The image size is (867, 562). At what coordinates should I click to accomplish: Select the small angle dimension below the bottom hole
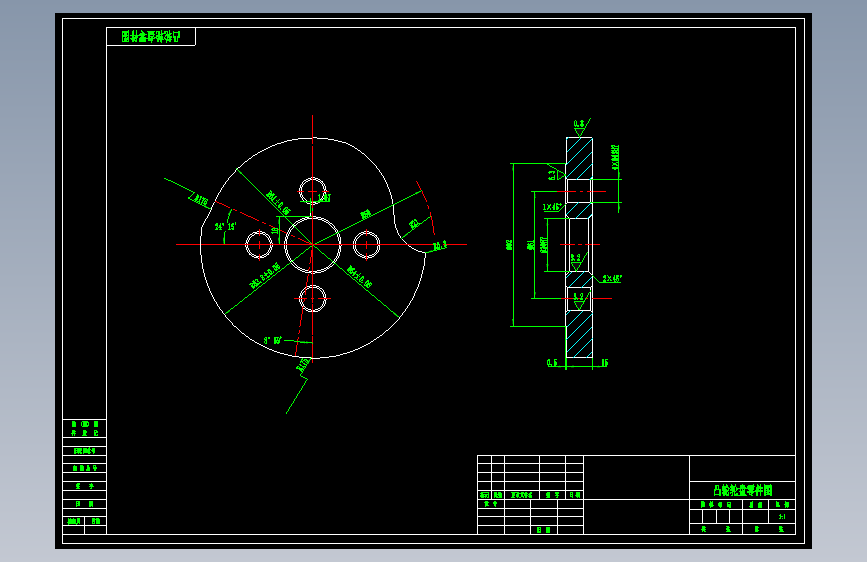273,340
